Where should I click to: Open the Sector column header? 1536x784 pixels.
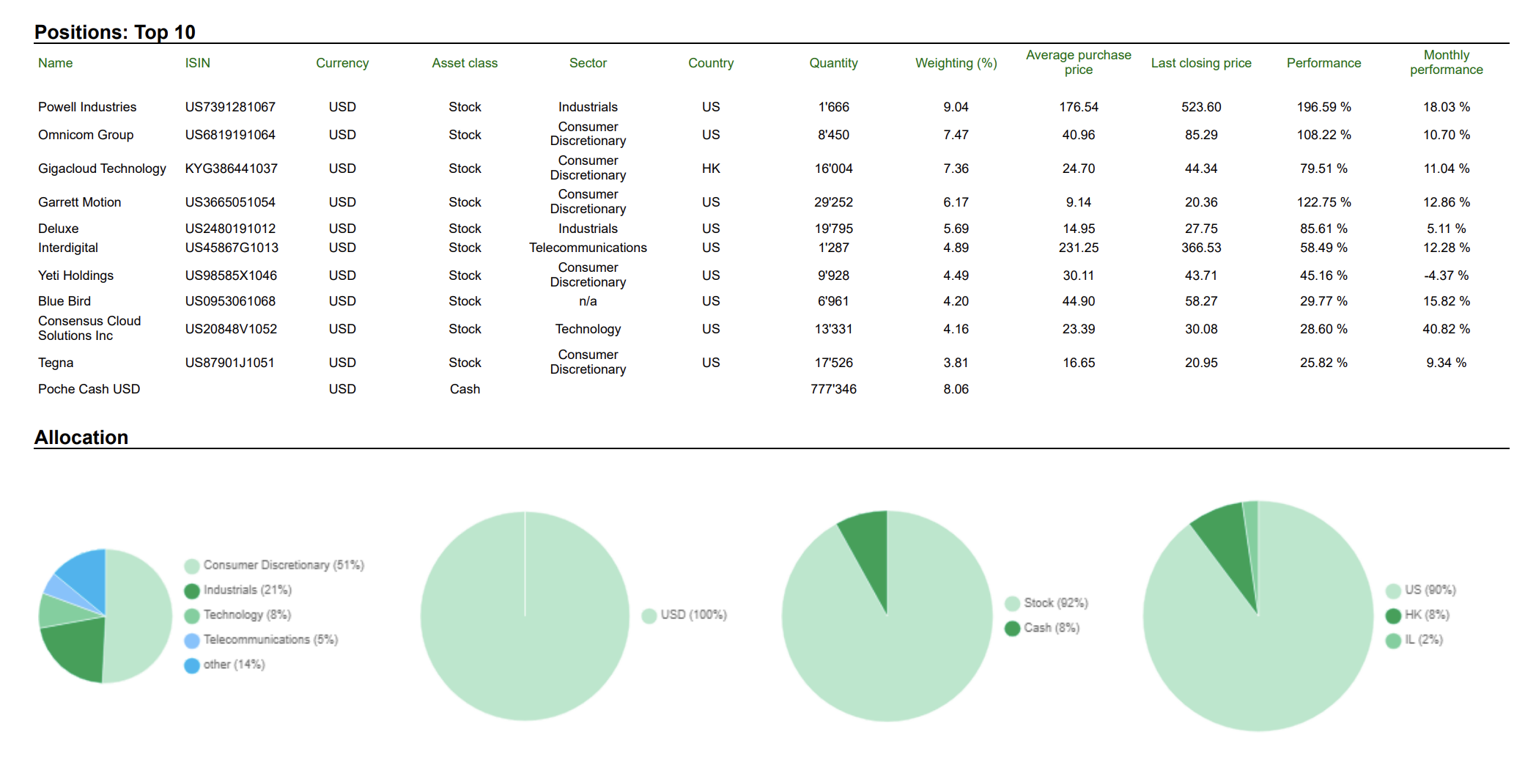588,63
